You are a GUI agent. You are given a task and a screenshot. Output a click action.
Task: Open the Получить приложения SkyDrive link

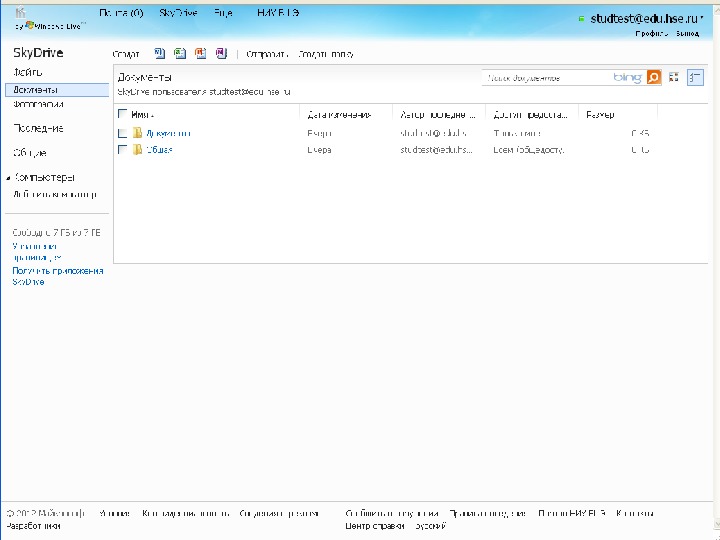coord(58,276)
